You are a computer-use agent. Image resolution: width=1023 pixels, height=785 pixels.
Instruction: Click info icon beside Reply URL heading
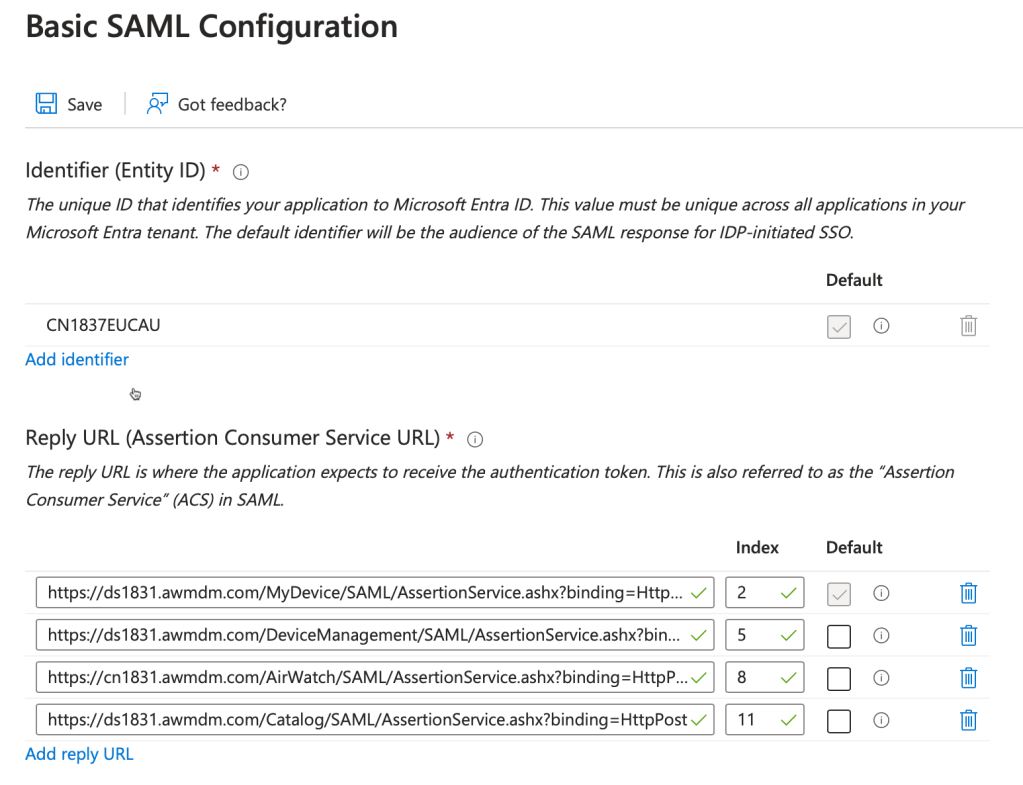pos(476,439)
